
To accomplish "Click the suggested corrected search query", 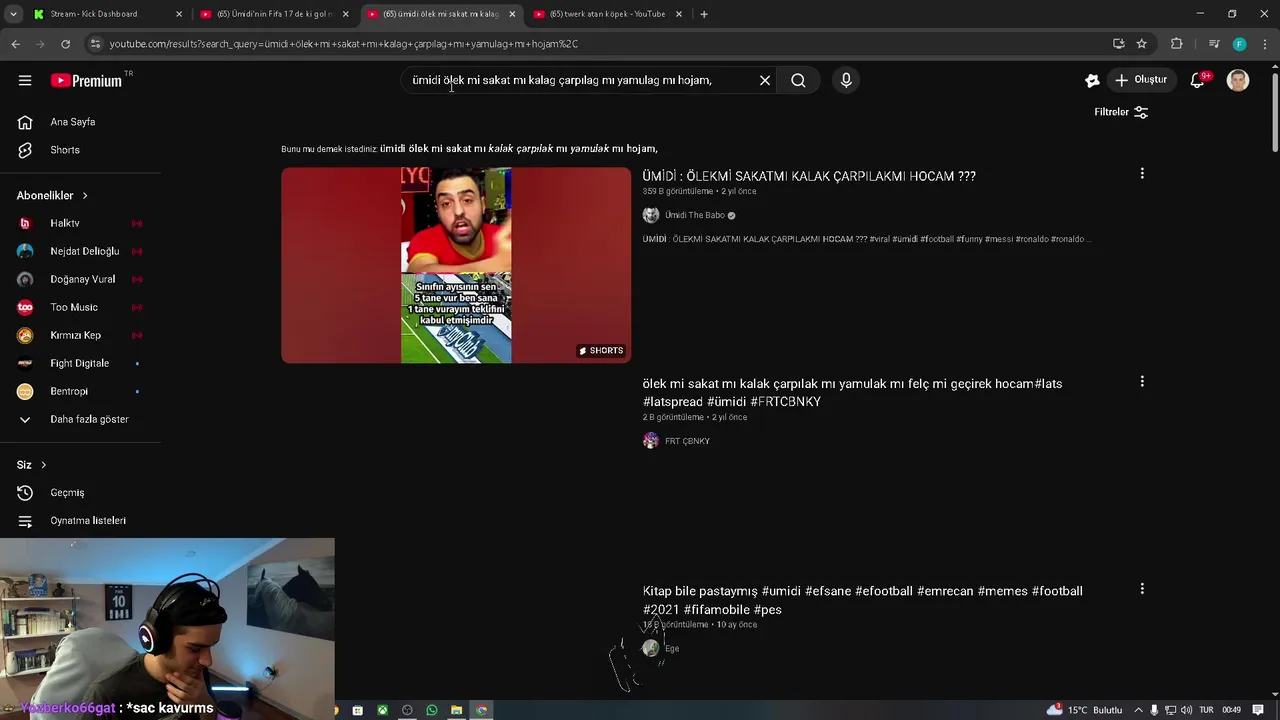I will (x=518, y=149).
